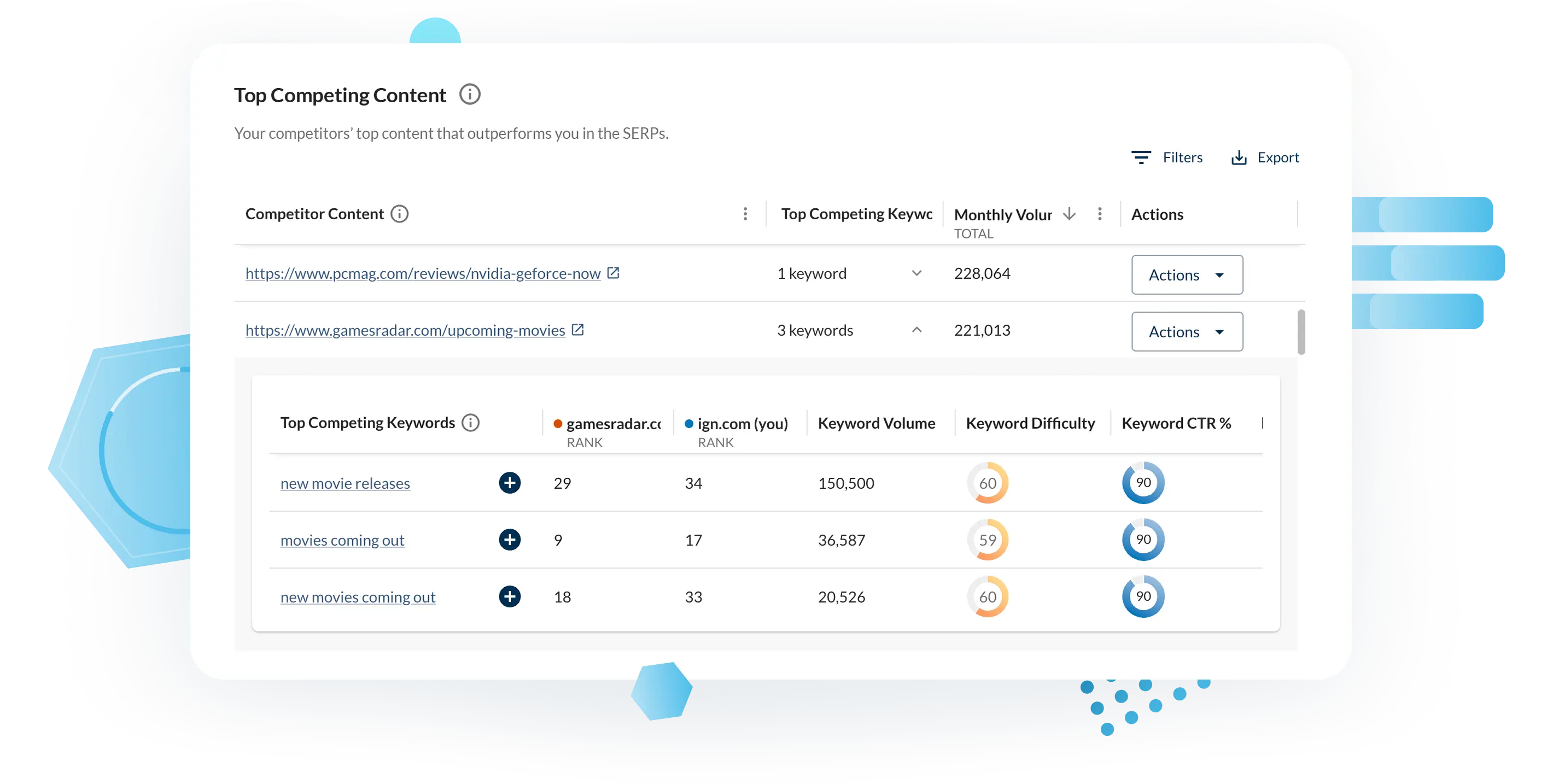
Task: Click the info icon beside Top Competing Content heading
Action: pyautogui.click(x=470, y=94)
